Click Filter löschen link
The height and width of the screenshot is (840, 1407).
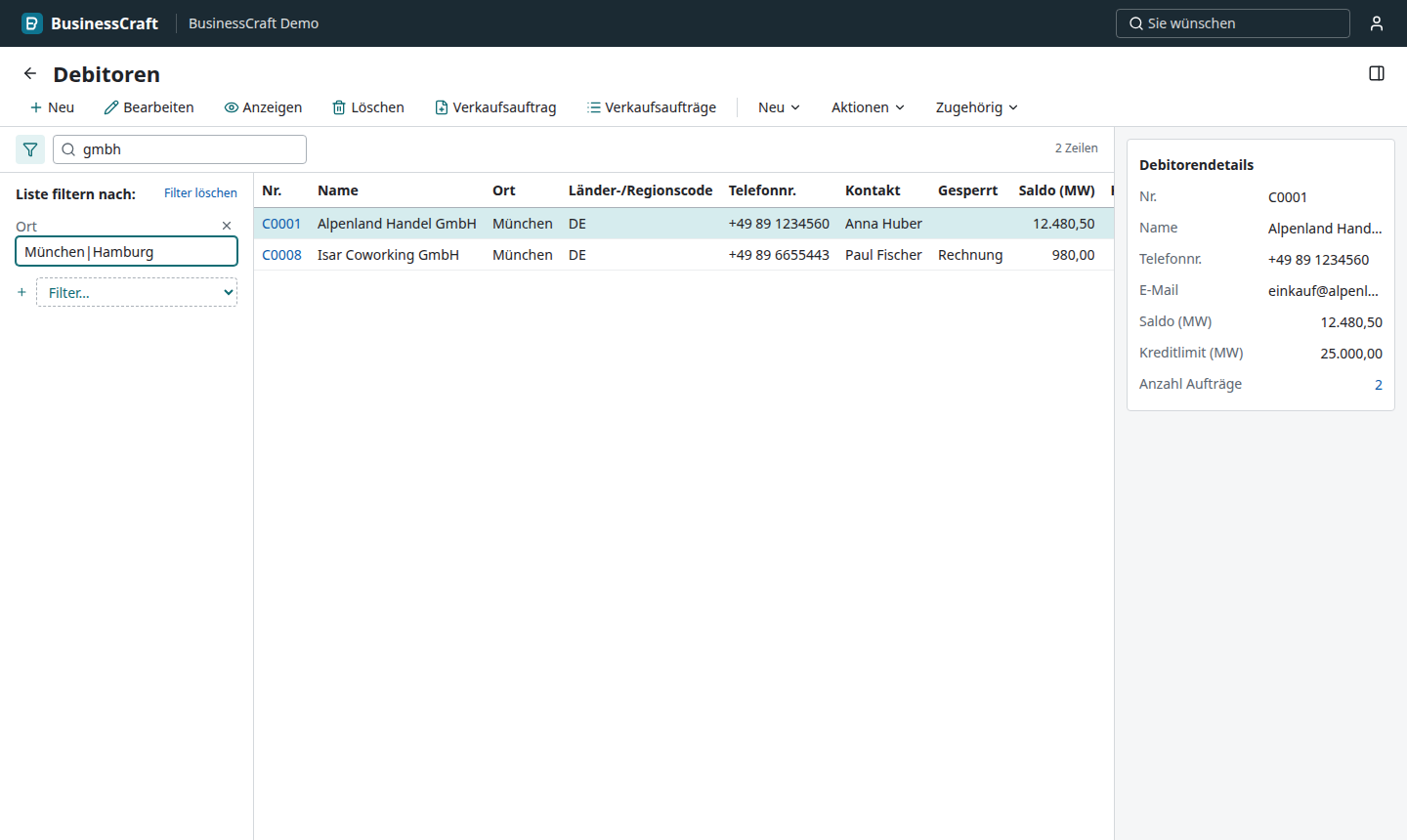[x=200, y=193]
